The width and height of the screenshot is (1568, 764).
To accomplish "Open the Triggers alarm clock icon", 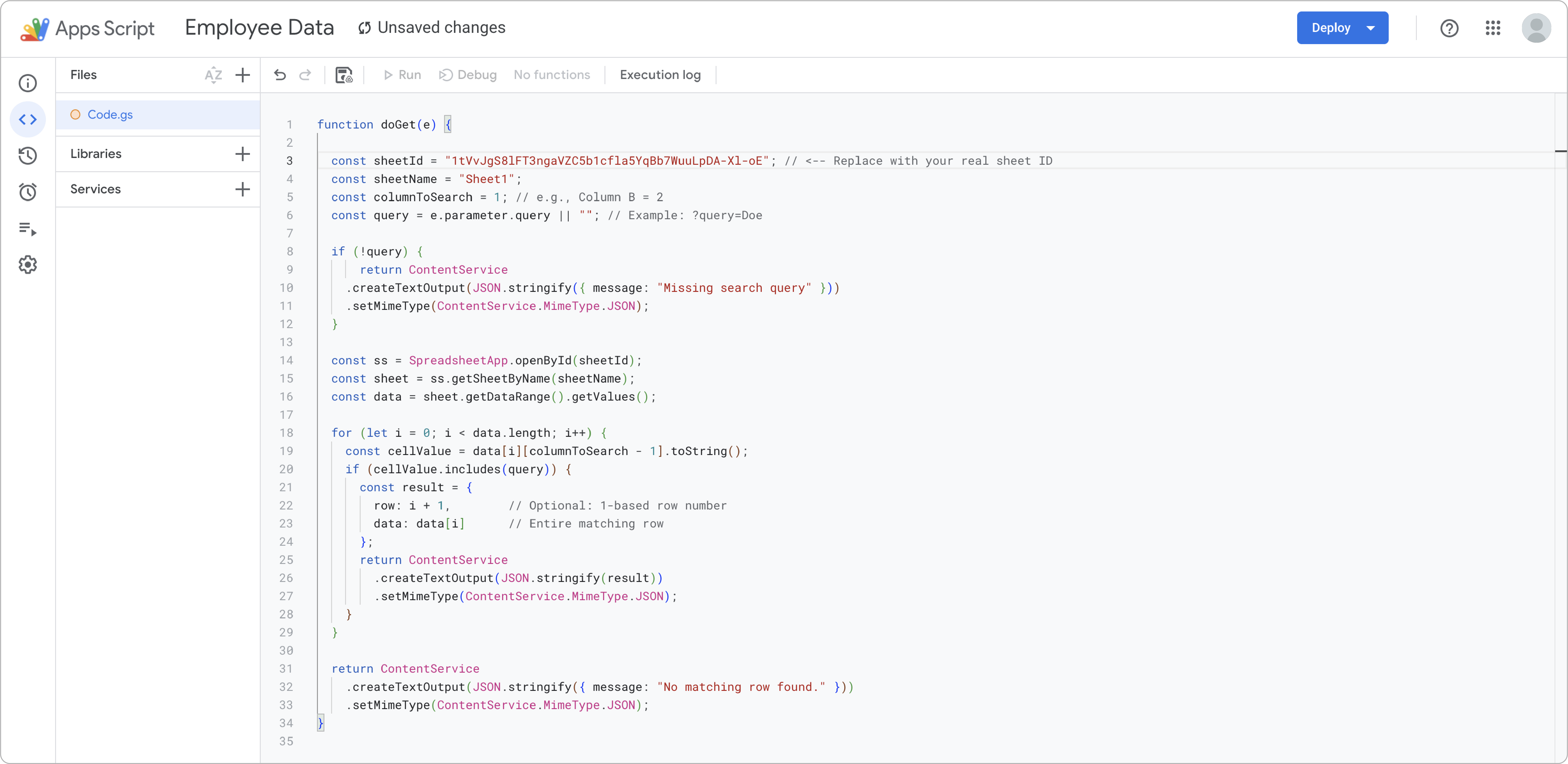I will [x=28, y=192].
